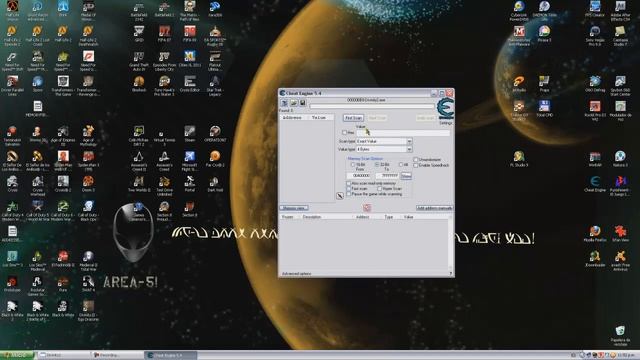This screenshot has width=640, height=360.
Task: Click the open folder icon in Cheat Engine toolbar
Action: click(293, 103)
